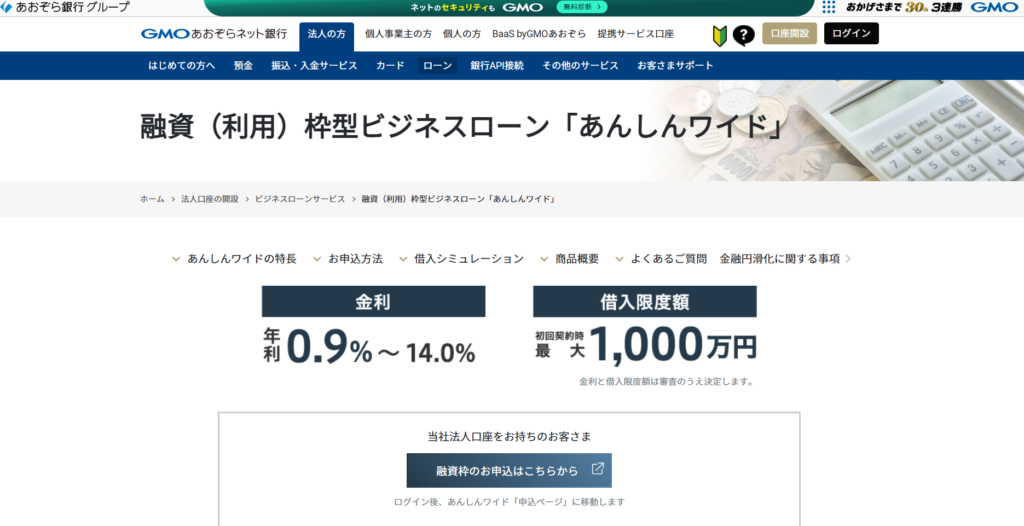Viewport: 1024px width, 526px height.
Task: Open the ローン menu
Action: tap(438, 65)
